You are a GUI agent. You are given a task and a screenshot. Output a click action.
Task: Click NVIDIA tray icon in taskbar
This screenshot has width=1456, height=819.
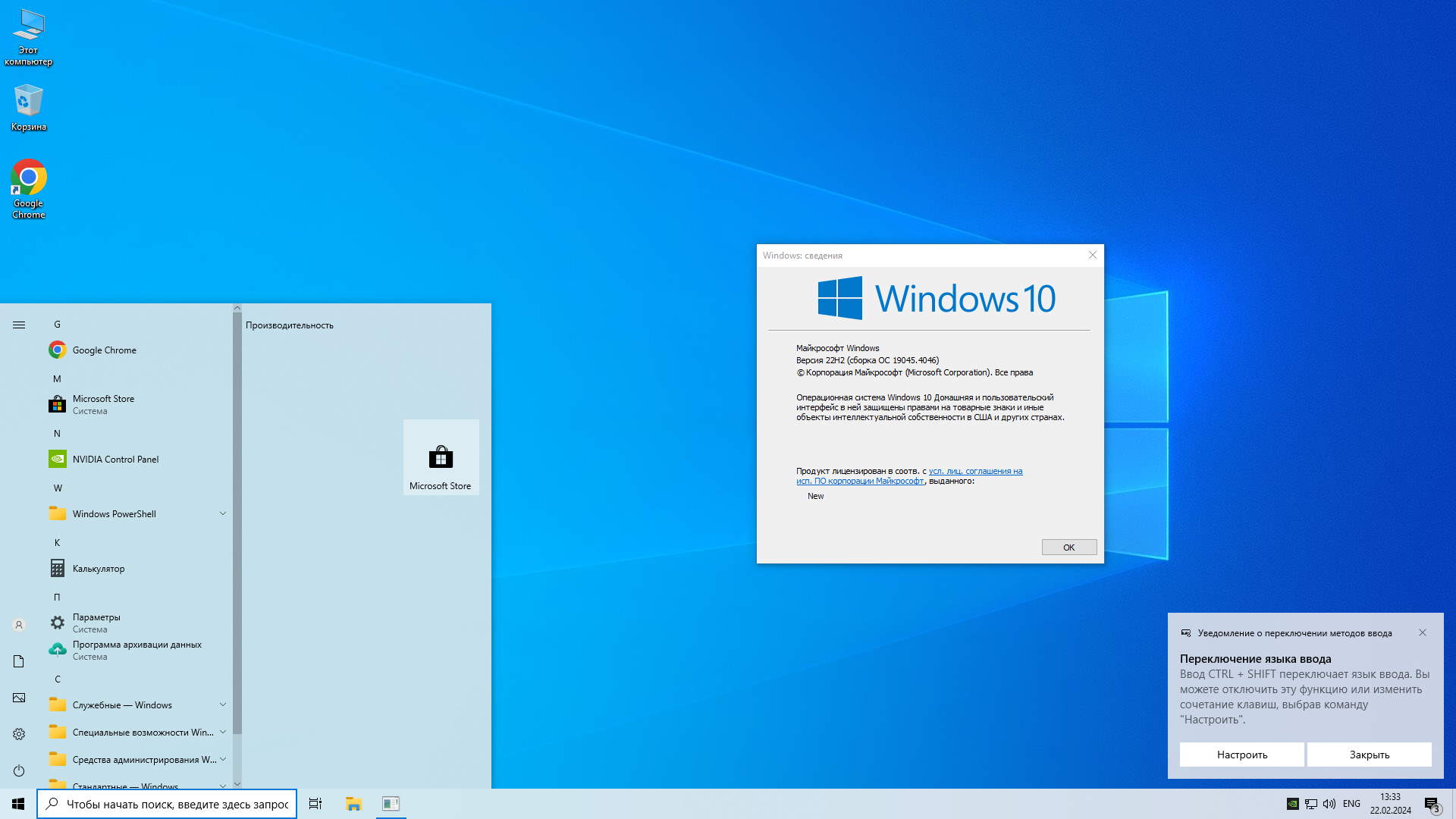[1293, 804]
